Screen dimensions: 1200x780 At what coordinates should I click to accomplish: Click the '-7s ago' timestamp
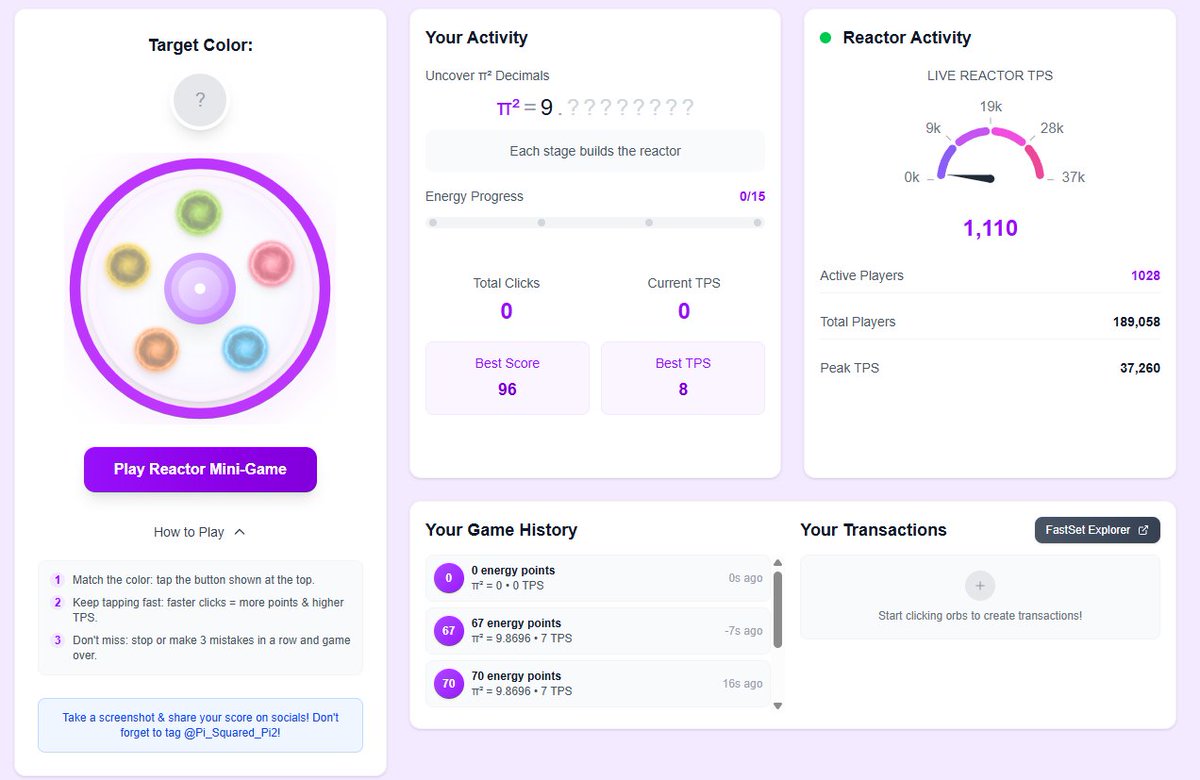pos(743,631)
